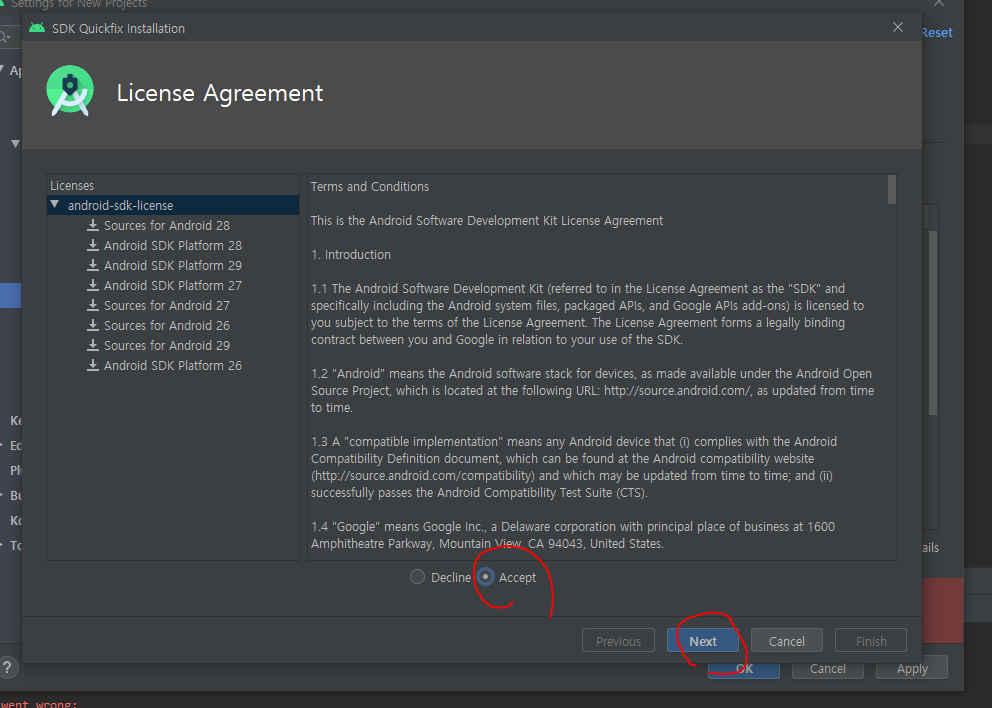Click the license text scrollbar thumb
The image size is (992, 708).
892,190
